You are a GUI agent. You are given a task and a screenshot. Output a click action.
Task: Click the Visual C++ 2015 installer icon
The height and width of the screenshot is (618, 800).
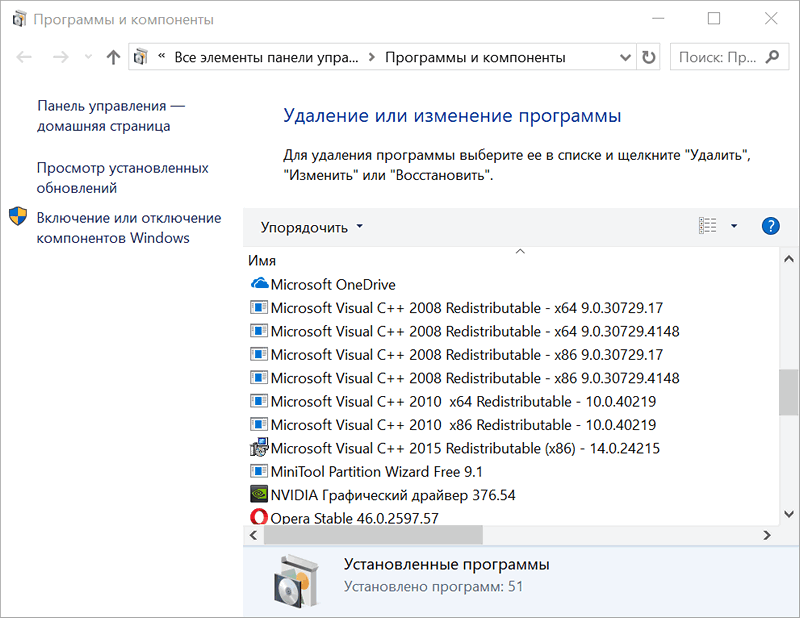click(x=259, y=447)
